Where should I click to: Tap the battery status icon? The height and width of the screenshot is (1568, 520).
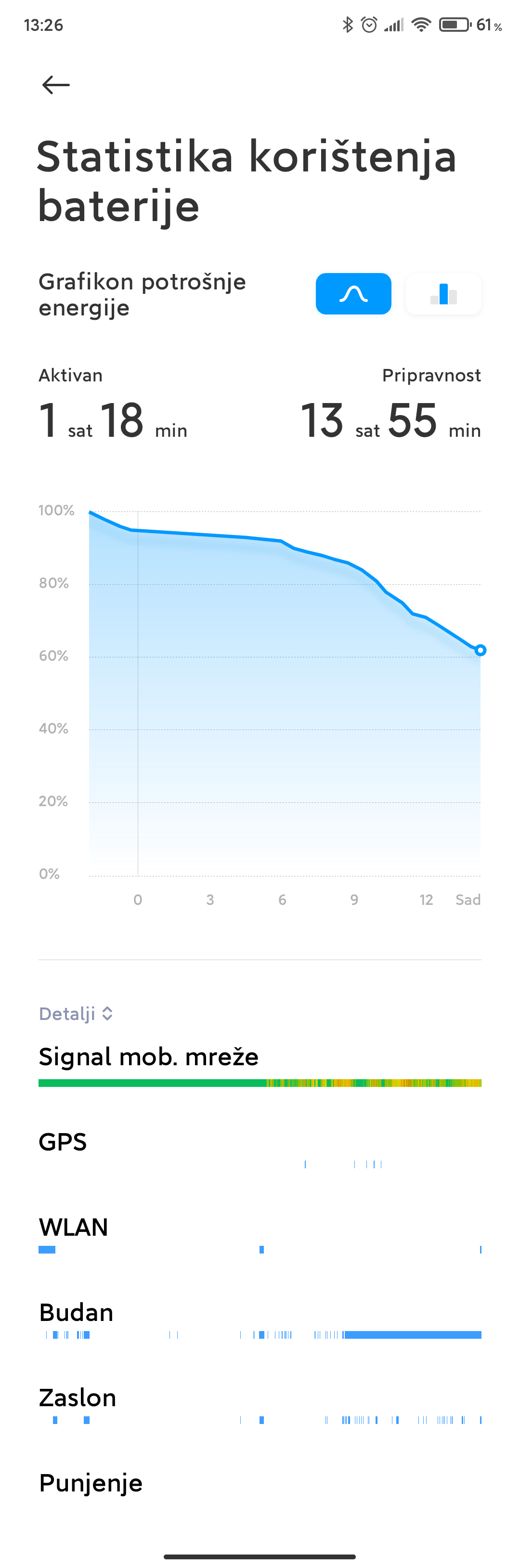coord(455,25)
